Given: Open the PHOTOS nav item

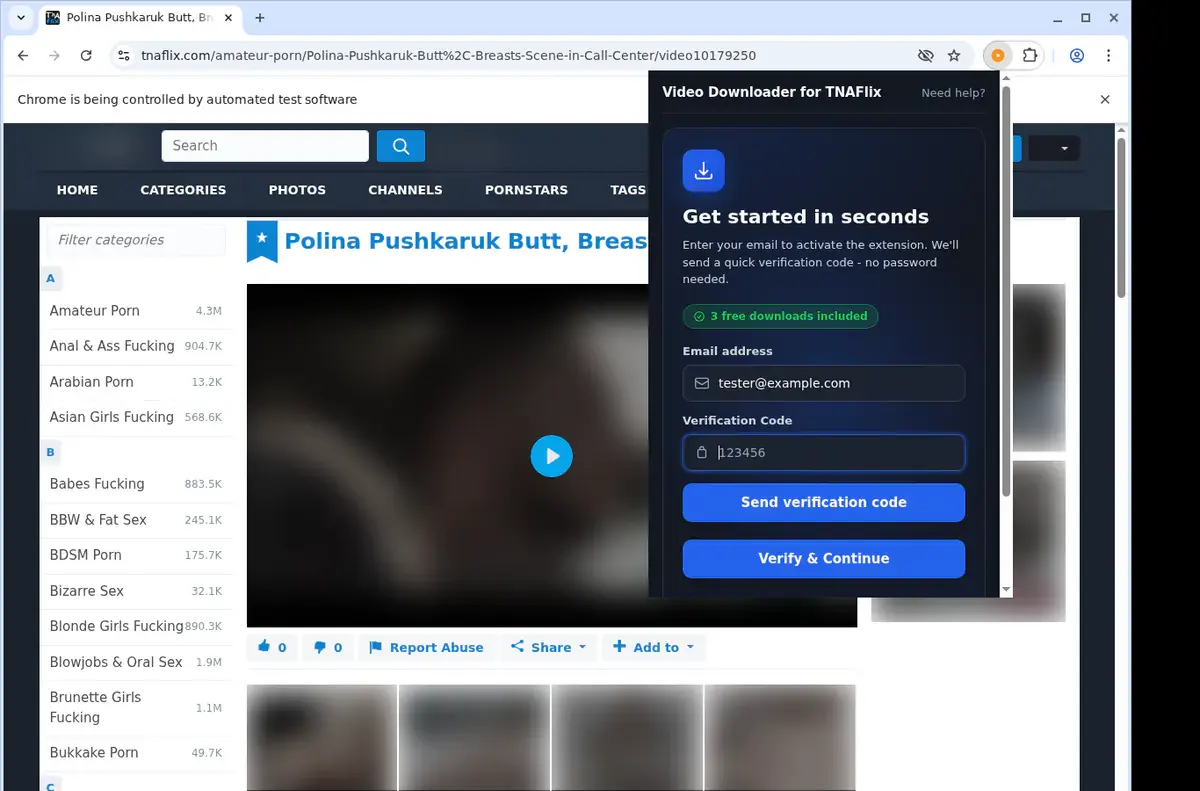Looking at the screenshot, I should 297,190.
